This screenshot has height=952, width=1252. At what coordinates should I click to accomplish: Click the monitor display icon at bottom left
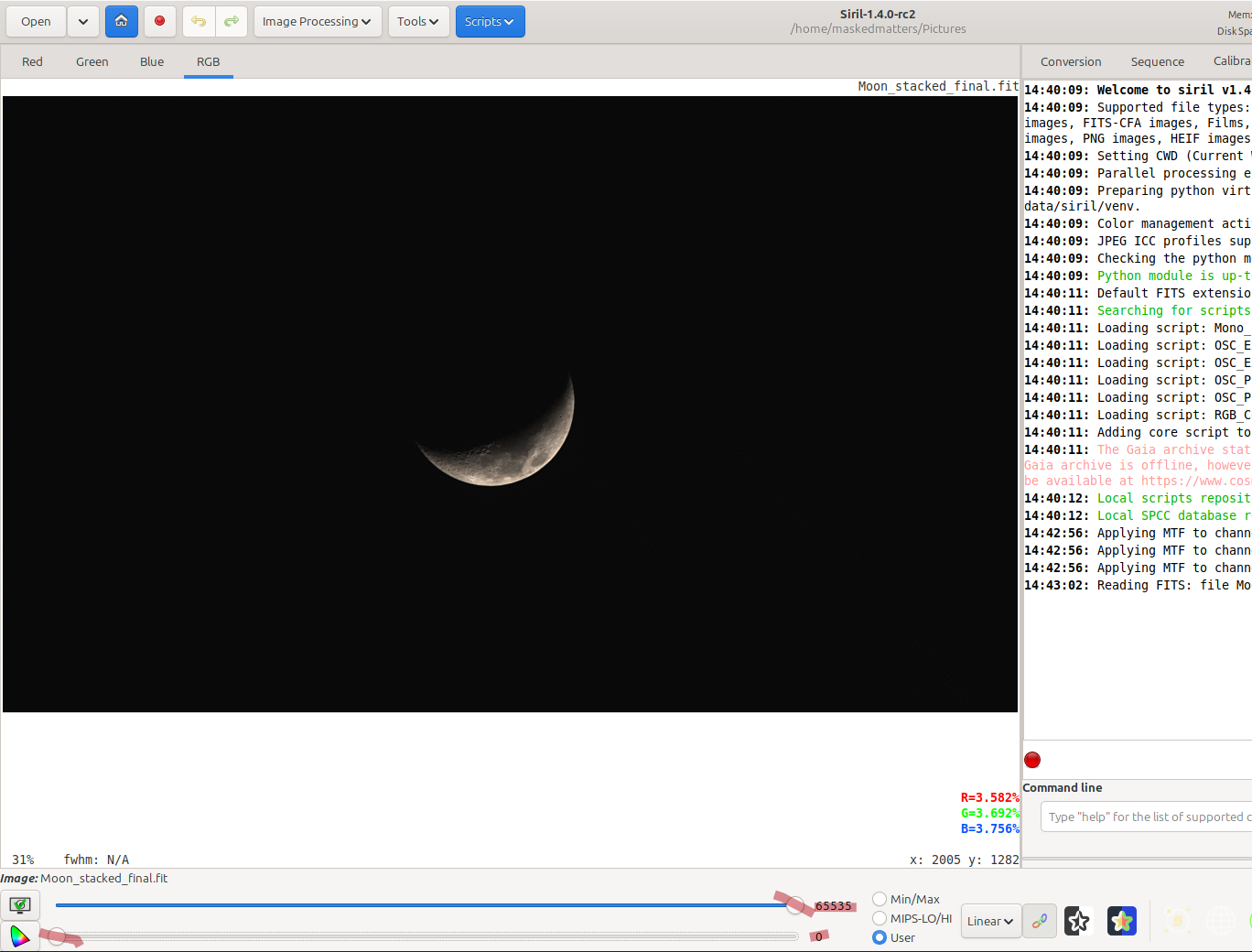pyautogui.click(x=19, y=905)
